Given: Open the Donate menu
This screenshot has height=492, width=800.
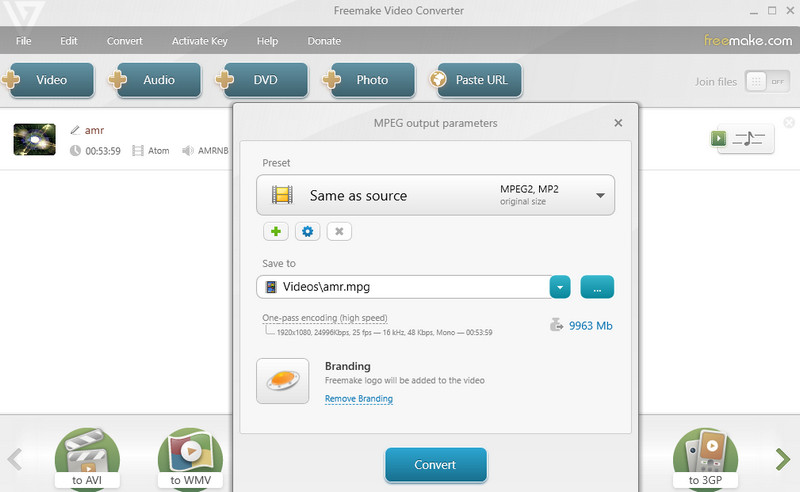Looking at the screenshot, I should 324,41.
